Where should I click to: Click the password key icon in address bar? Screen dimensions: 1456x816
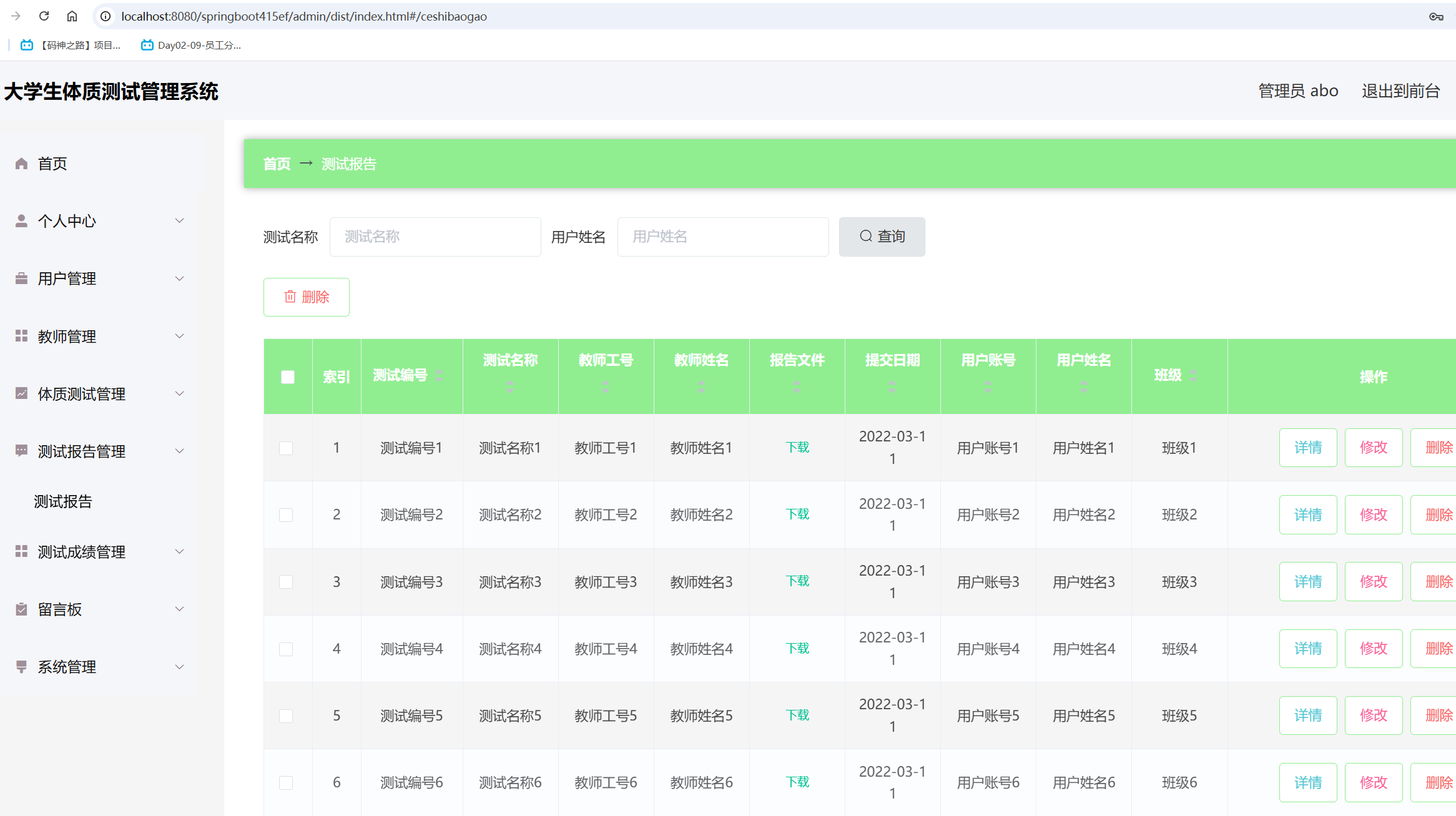click(1436, 17)
